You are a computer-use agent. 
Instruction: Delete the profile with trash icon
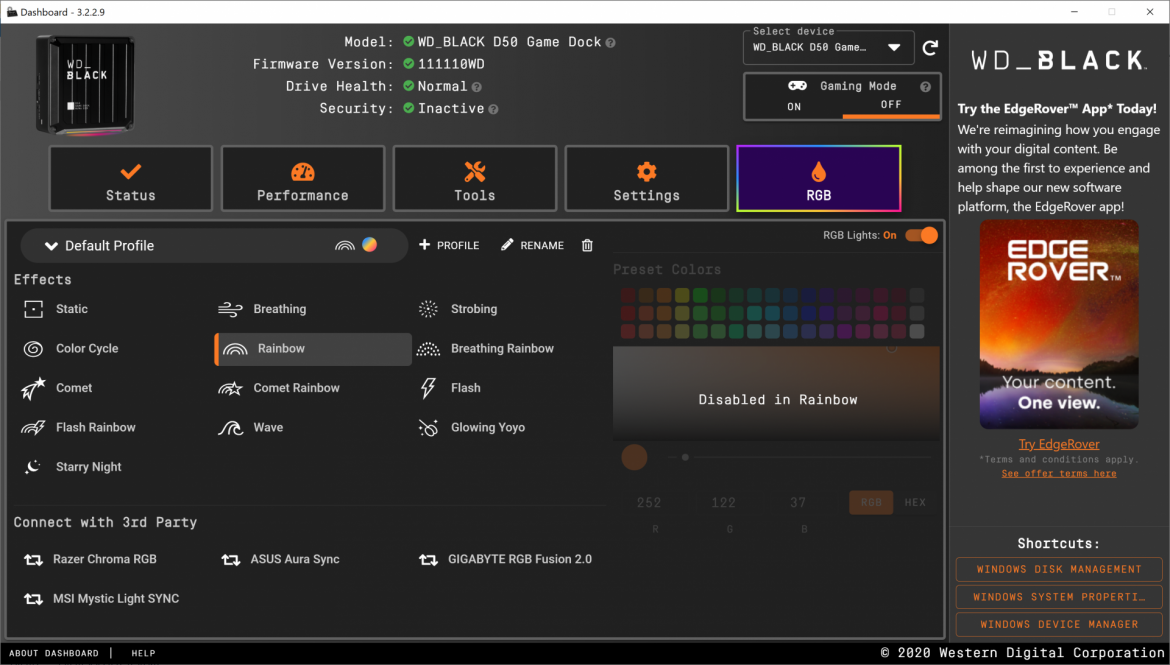click(x=587, y=246)
